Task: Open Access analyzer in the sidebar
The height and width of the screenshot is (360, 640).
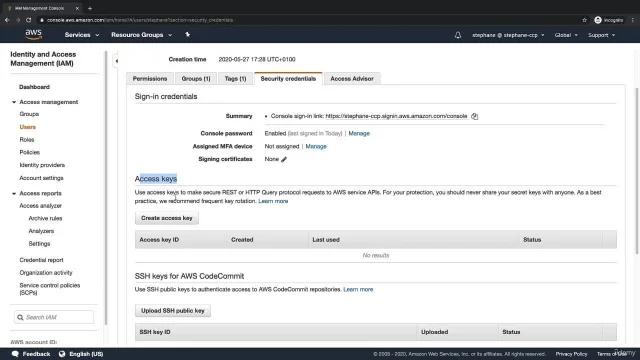Action: (40, 206)
